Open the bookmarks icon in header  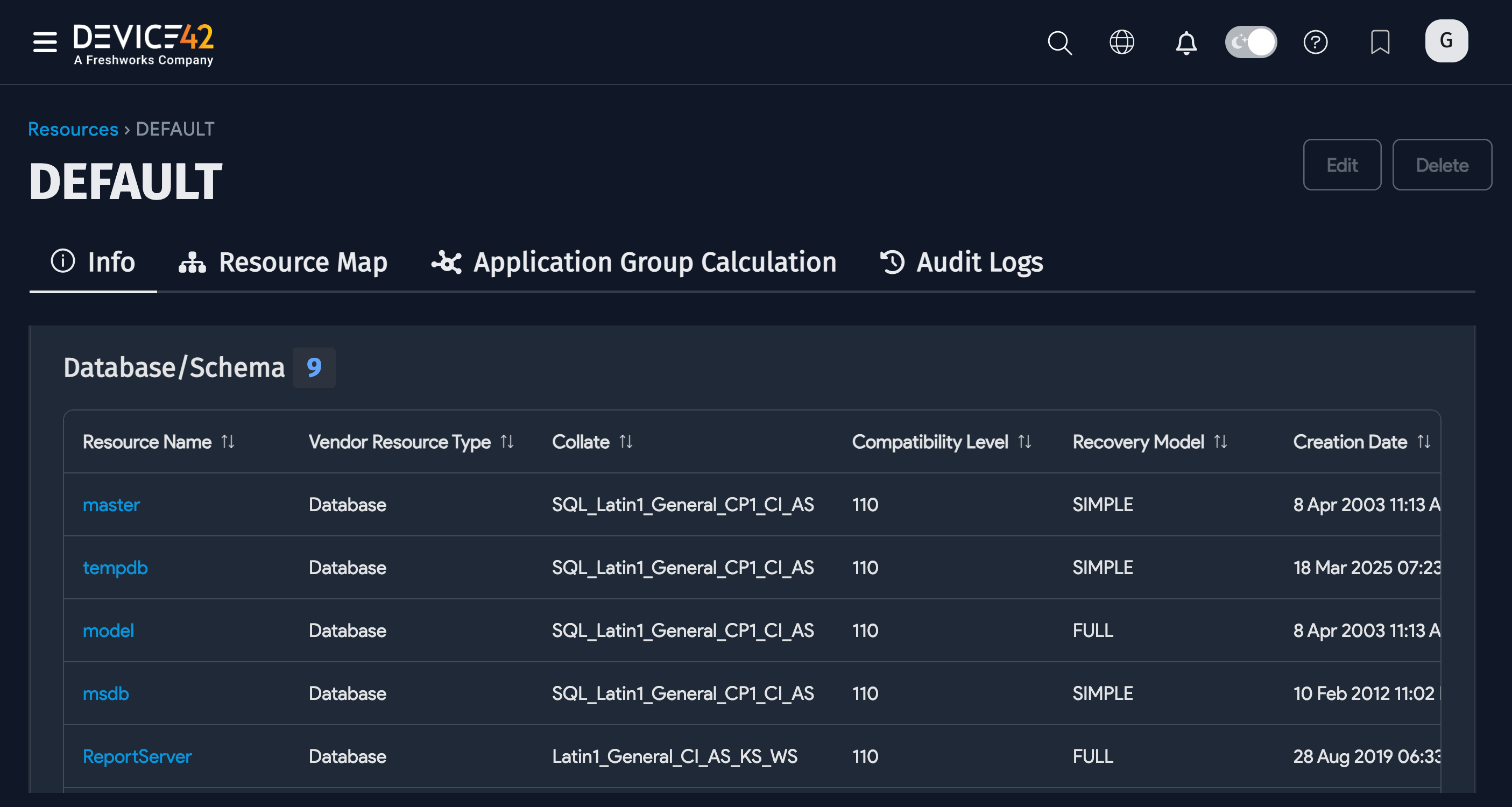point(1381,43)
